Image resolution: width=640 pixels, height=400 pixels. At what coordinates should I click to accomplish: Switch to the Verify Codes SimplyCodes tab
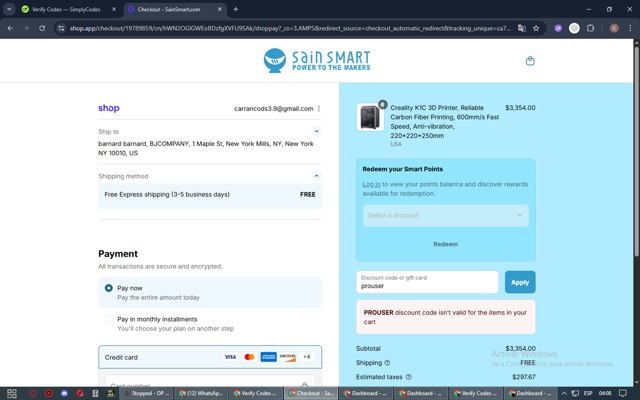(x=66, y=9)
